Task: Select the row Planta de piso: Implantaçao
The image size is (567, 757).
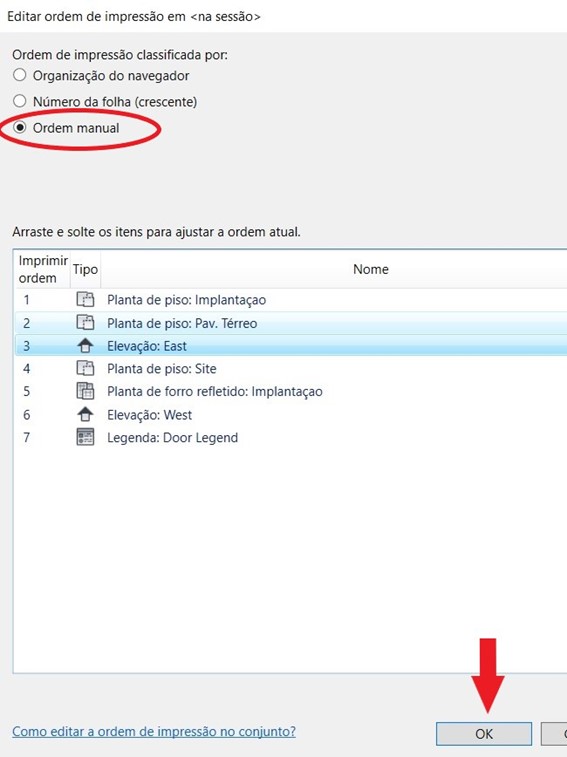Action: click(291, 300)
